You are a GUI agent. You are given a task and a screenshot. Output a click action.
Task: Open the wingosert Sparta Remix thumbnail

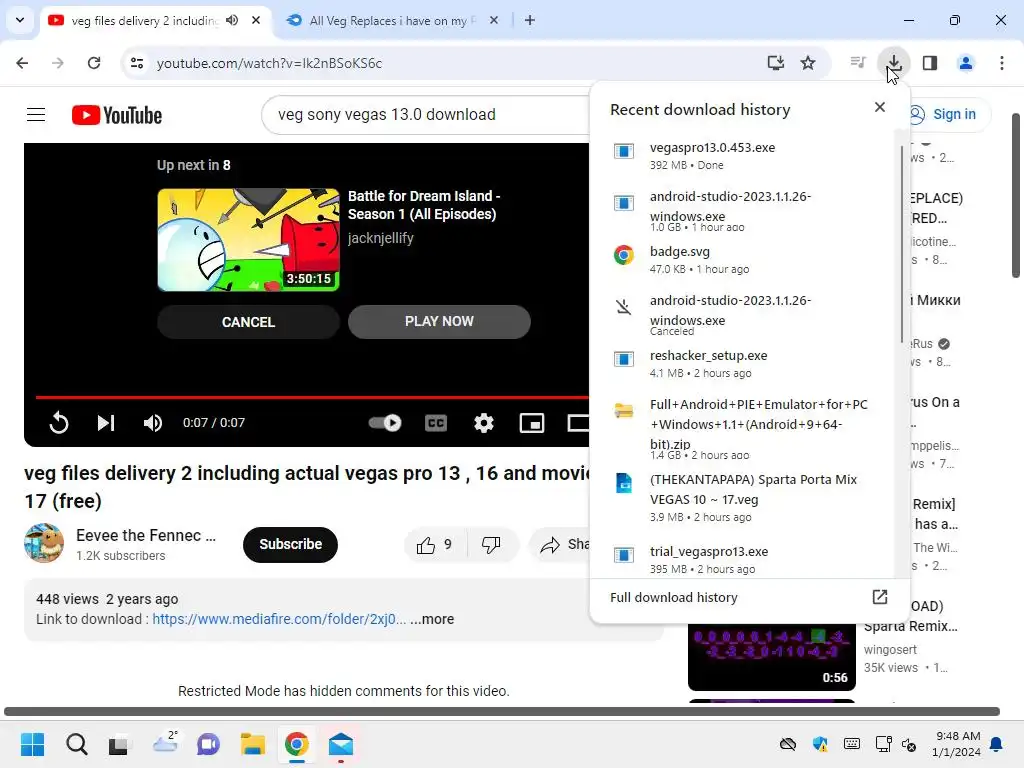point(771,657)
